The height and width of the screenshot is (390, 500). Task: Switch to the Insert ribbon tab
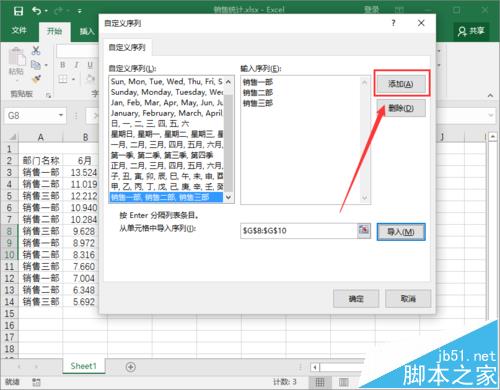pyautogui.click(x=87, y=31)
